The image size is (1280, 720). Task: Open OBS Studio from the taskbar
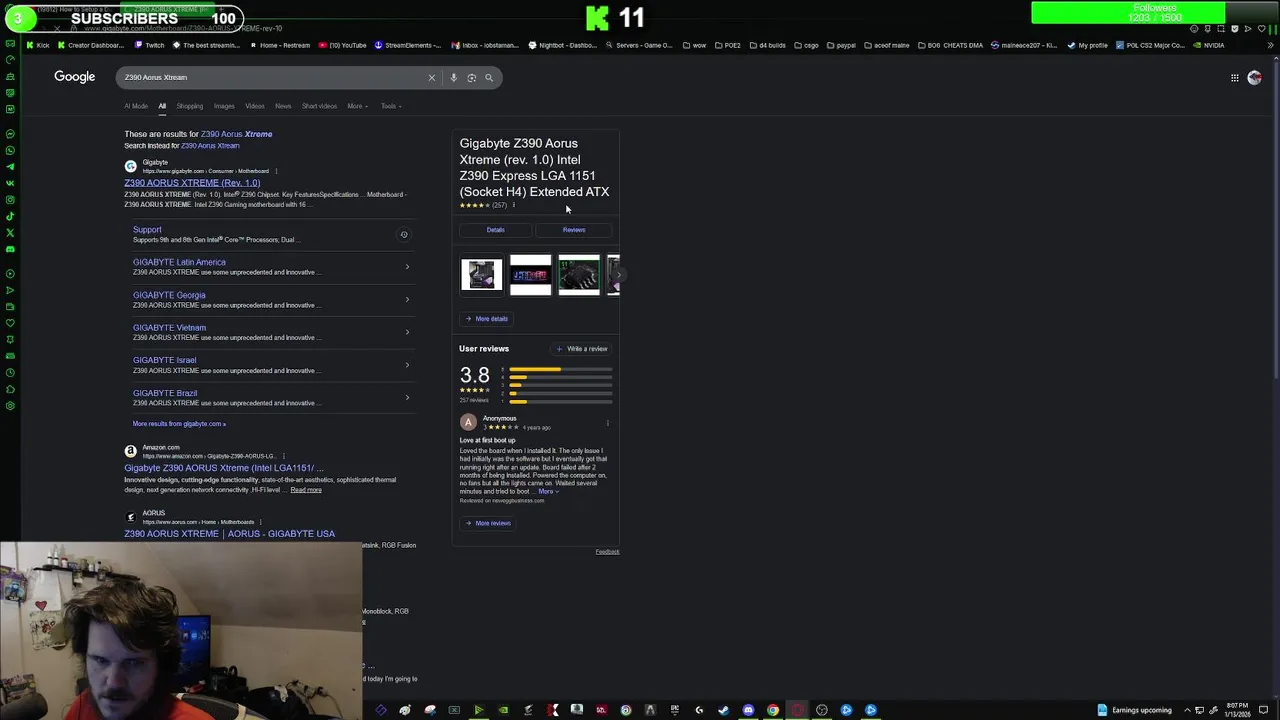click(x=822, y=710)
